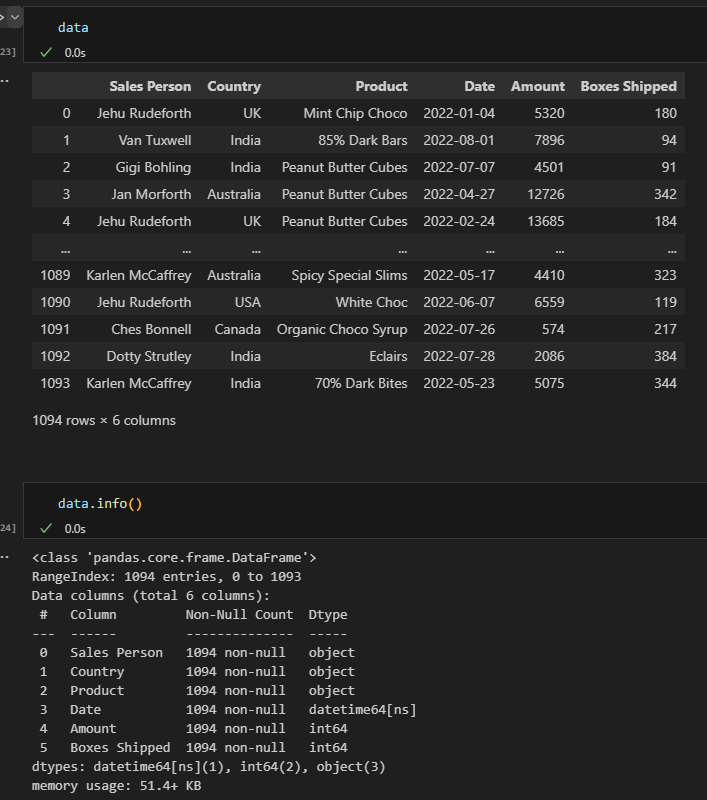The height and width of the screenshot is (800, 707).
Task: Select 'White Choc' product cell
Action: tap(371, 303)
